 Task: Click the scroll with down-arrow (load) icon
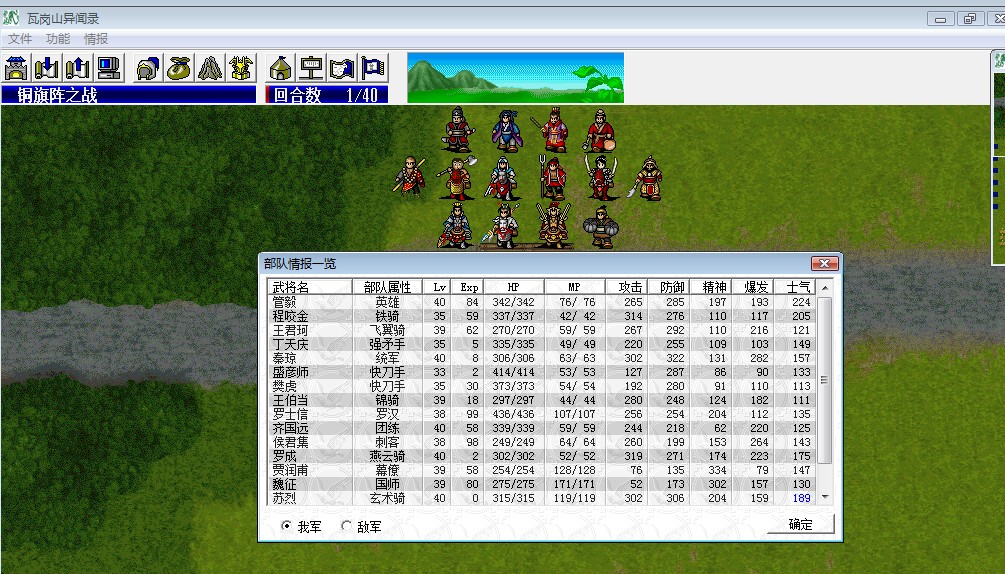tap(47, 68)
